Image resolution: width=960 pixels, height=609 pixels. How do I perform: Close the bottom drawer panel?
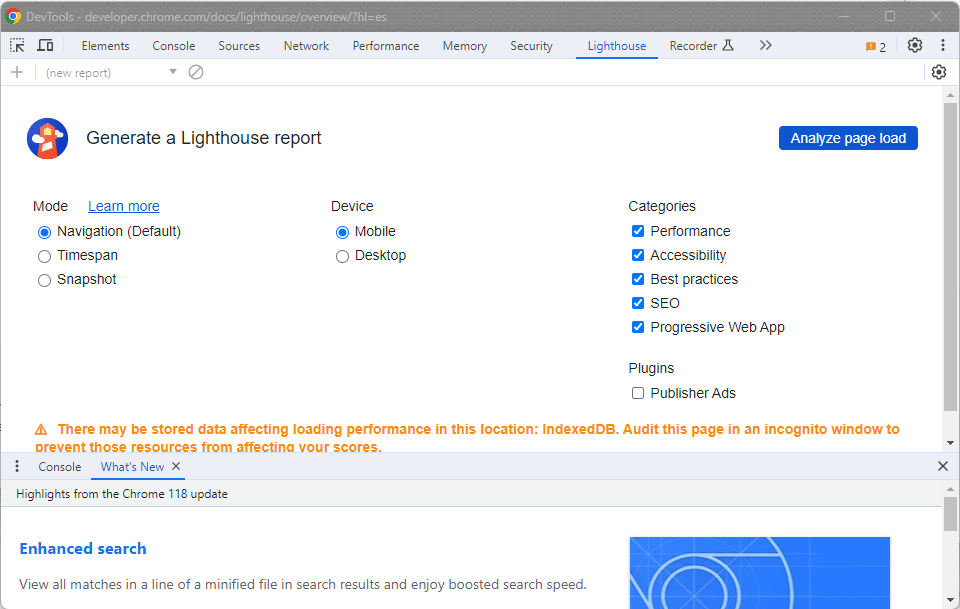(x=942, y=466)
